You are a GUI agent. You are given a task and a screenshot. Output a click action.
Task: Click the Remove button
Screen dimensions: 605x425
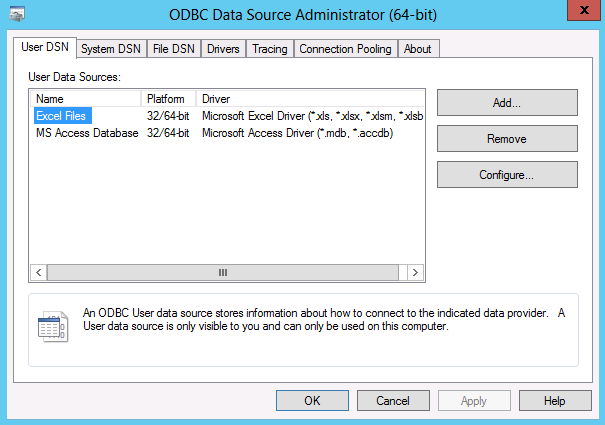[x=507, y=139]
